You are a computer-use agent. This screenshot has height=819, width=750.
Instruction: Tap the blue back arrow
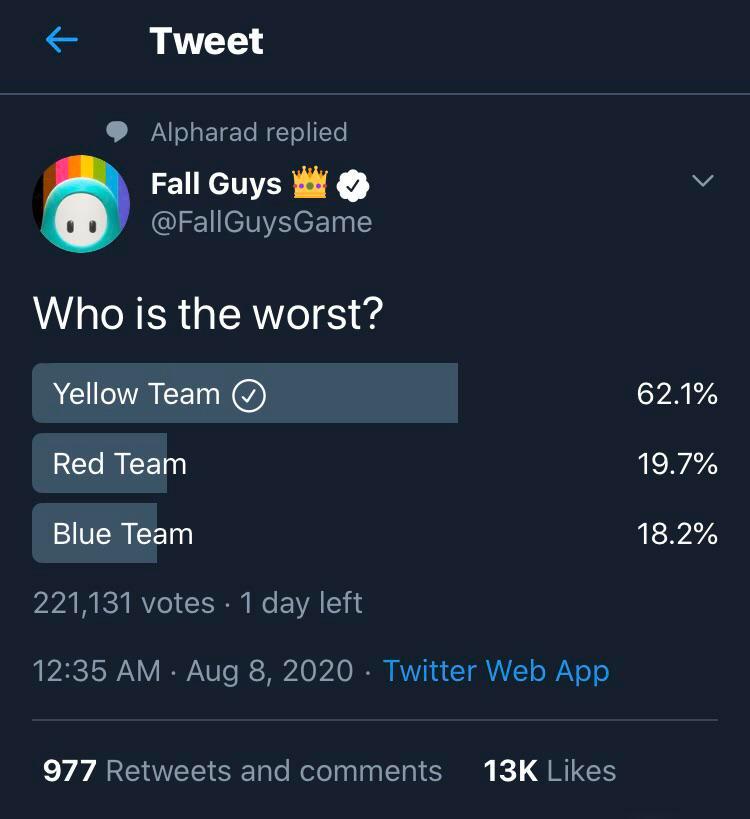point(61,41)
